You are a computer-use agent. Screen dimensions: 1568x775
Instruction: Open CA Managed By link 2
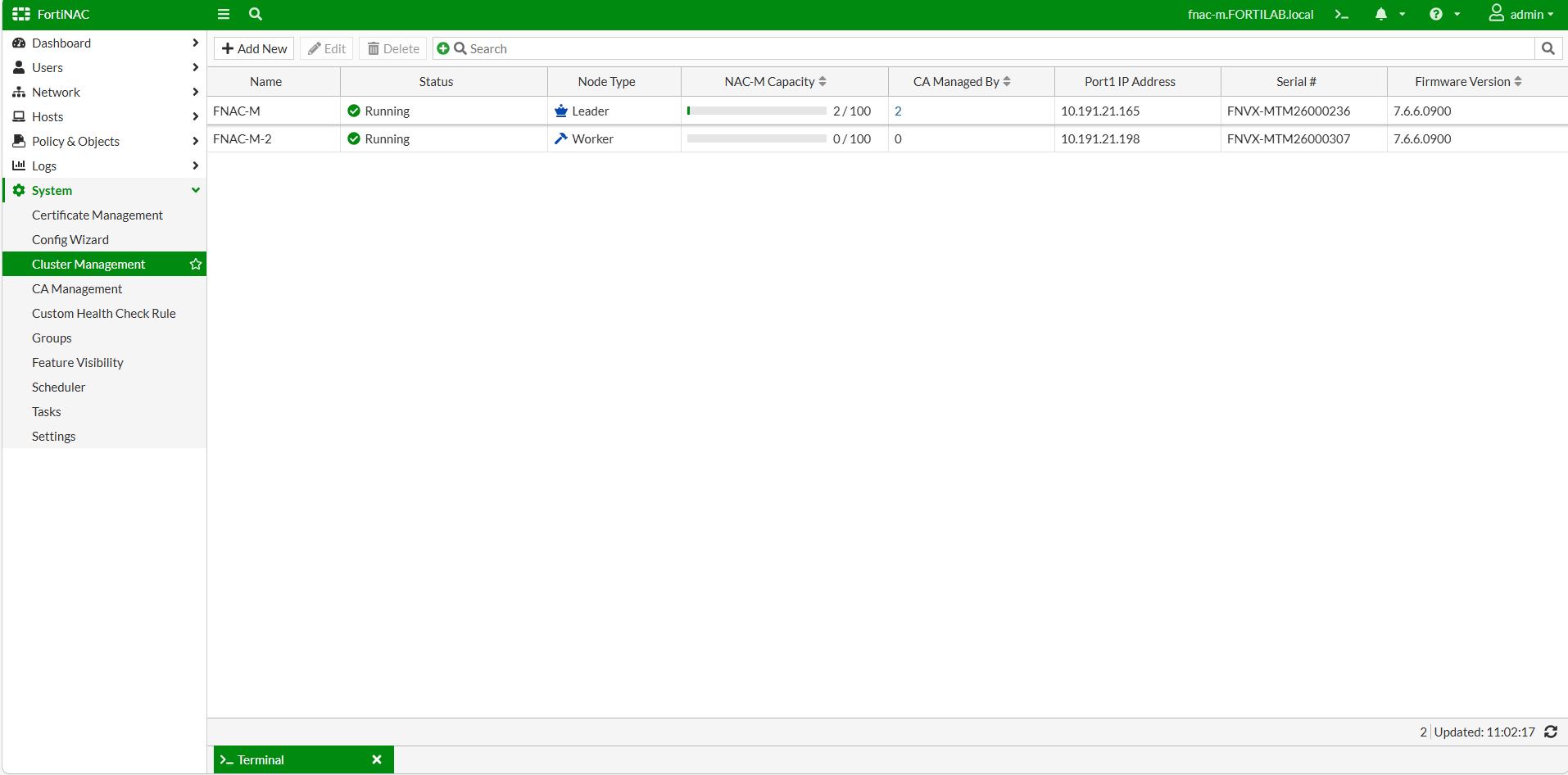(898, 111)
